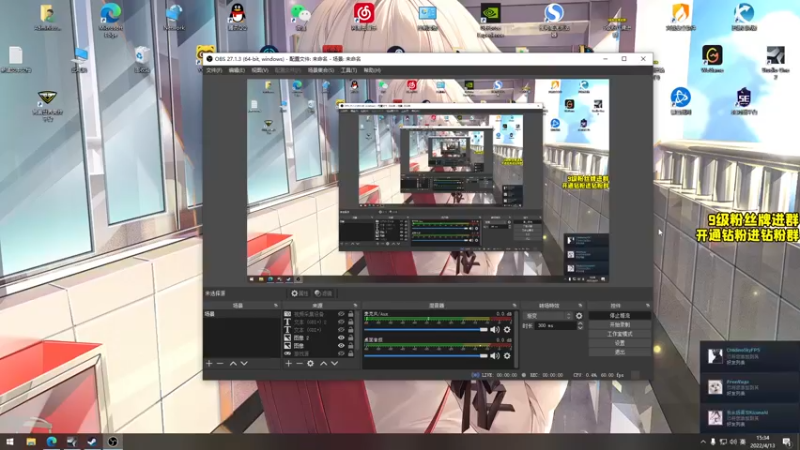Screen dimensions: 800x450
Task: Add a new scene with plus icon
Action: 209,363
